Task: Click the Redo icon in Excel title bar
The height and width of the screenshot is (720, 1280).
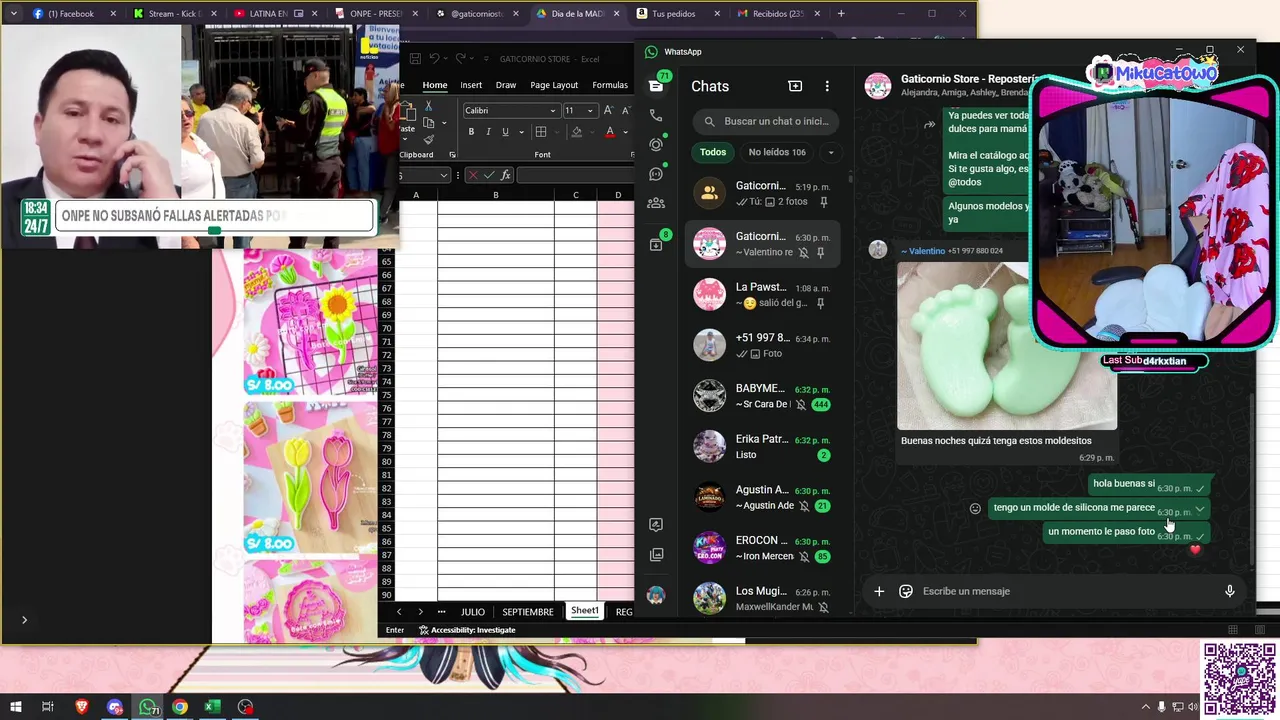Action: tap(461, 59)
